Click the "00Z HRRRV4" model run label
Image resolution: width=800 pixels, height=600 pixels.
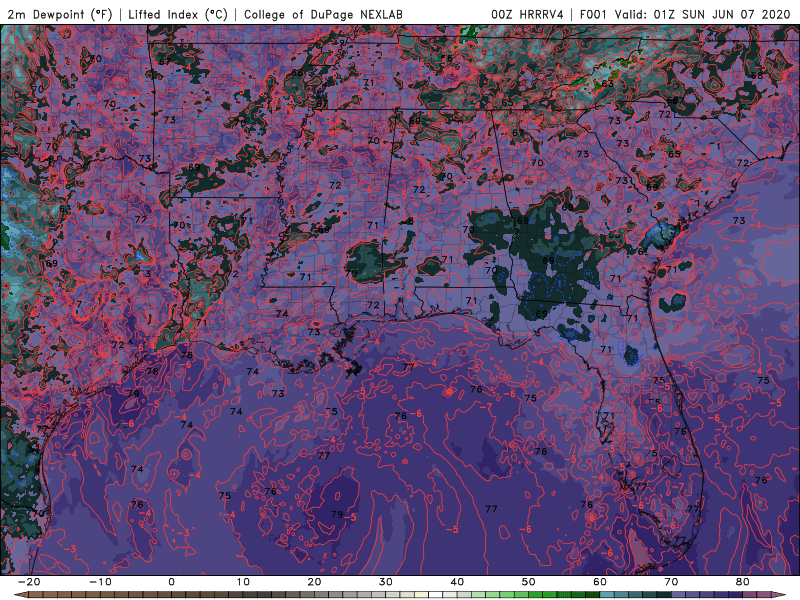[527, 14]
